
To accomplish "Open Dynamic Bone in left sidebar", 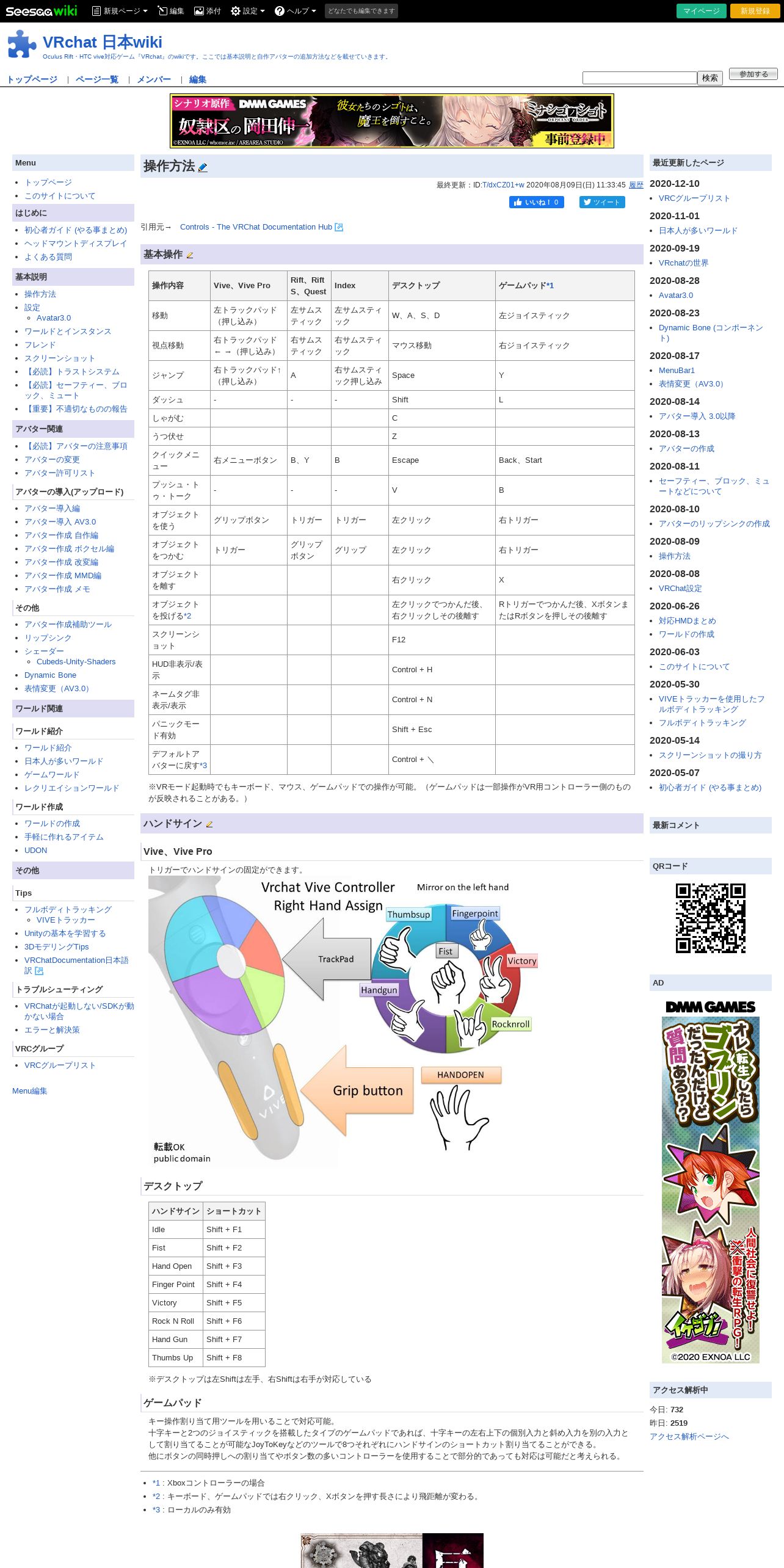I will tap(50, 675).
